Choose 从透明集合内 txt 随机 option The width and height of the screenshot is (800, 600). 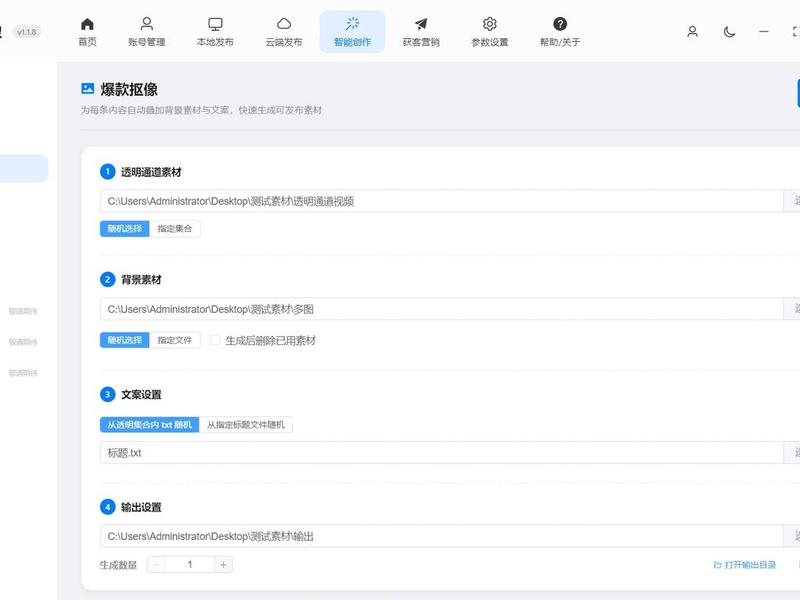(x=149, y=424)
